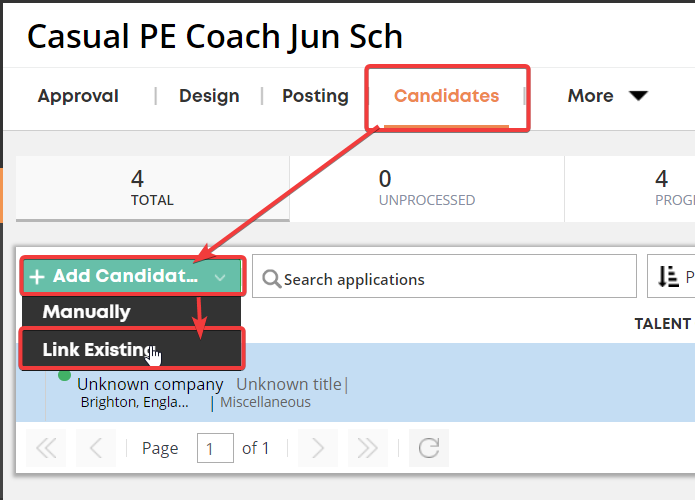The width and height of the screenshot is (695, 500).
Task: Click the Search applications field
Action: tap(445, 276)
